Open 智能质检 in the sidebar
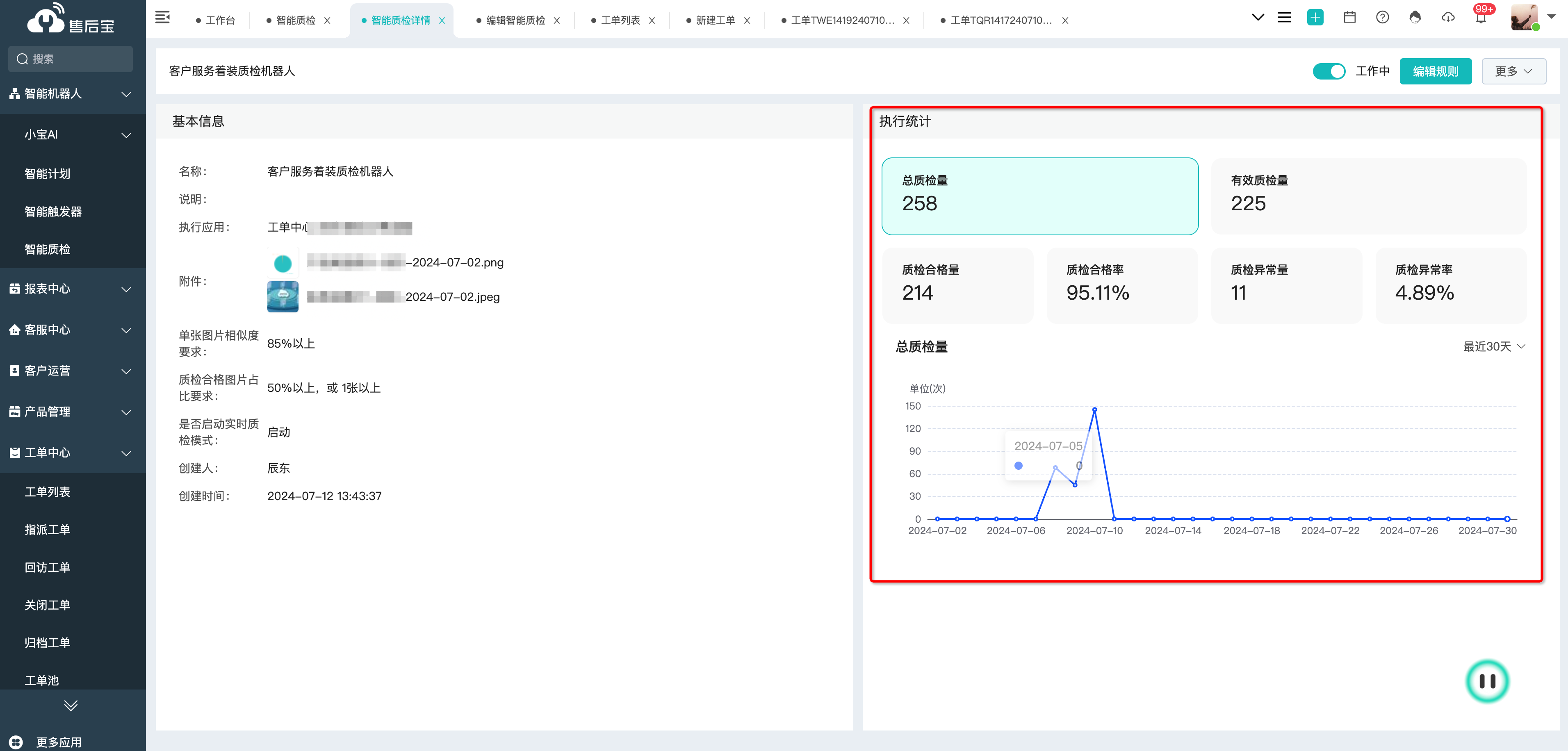 pyautogui.click(x=47, y=250)
